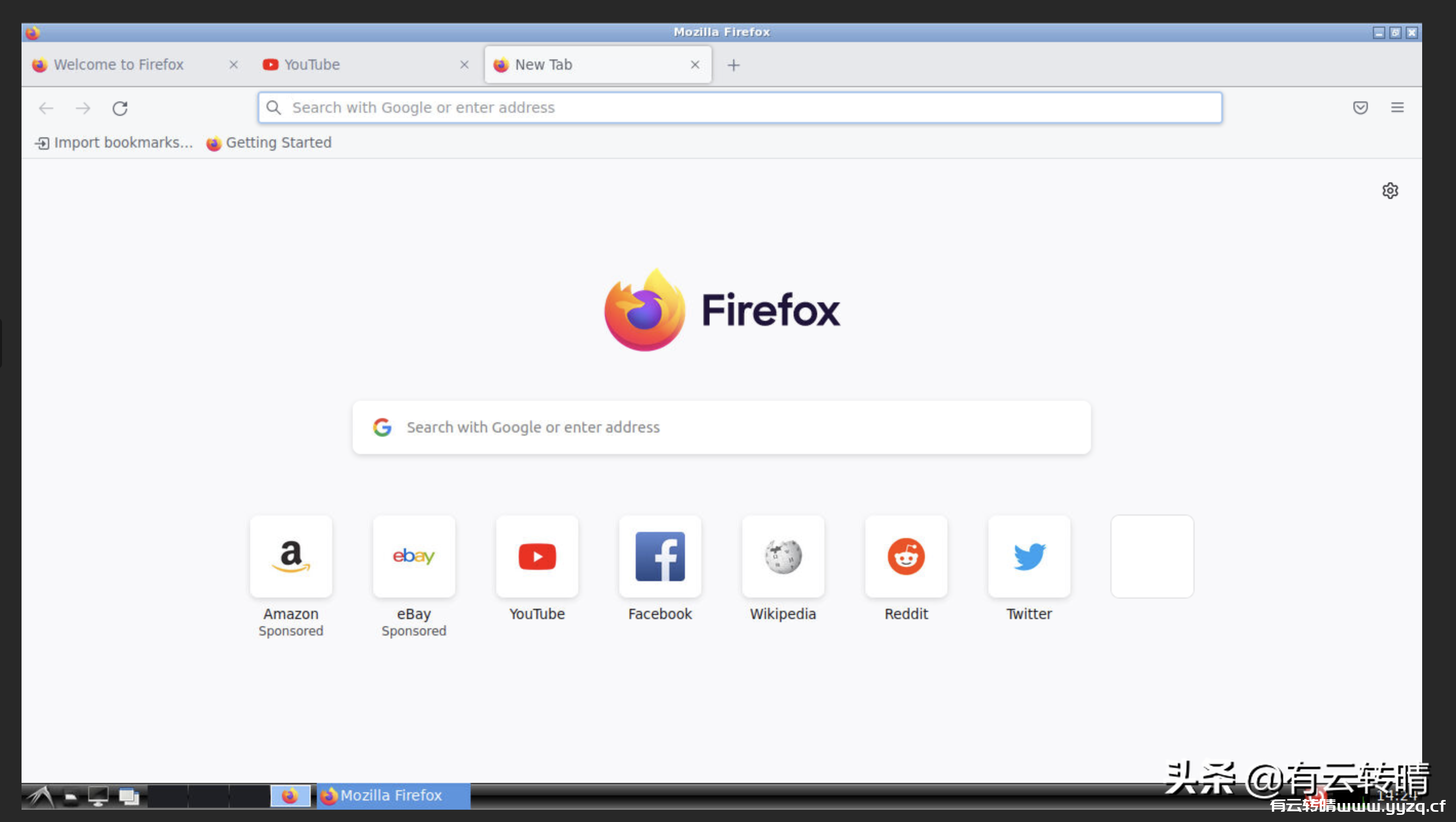This screenshot has width=1456, height=822.
Task: Reload the current page
Action: [x=120, y=108]
